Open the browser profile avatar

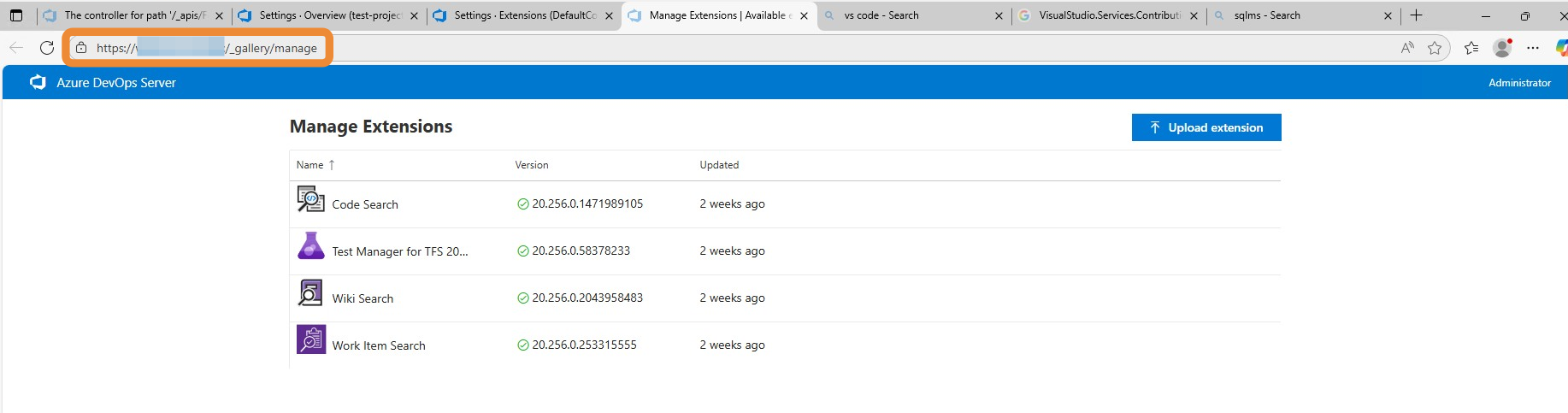[1502, 48]
